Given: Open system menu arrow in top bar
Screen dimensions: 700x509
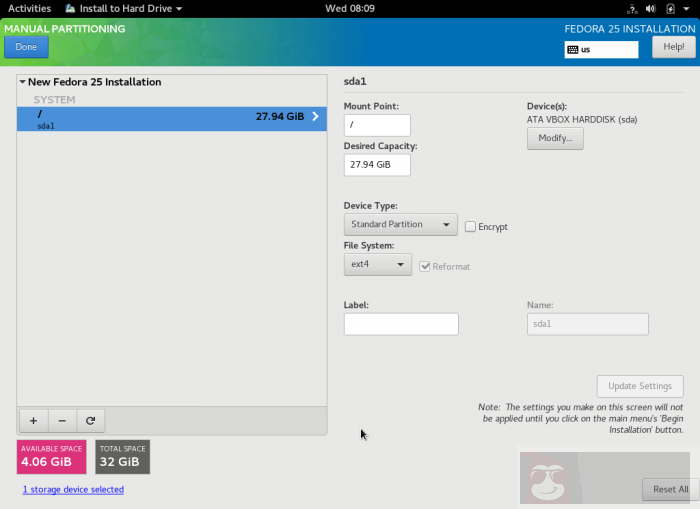Looking at the screenshot, I should click(x=686, y=8).
